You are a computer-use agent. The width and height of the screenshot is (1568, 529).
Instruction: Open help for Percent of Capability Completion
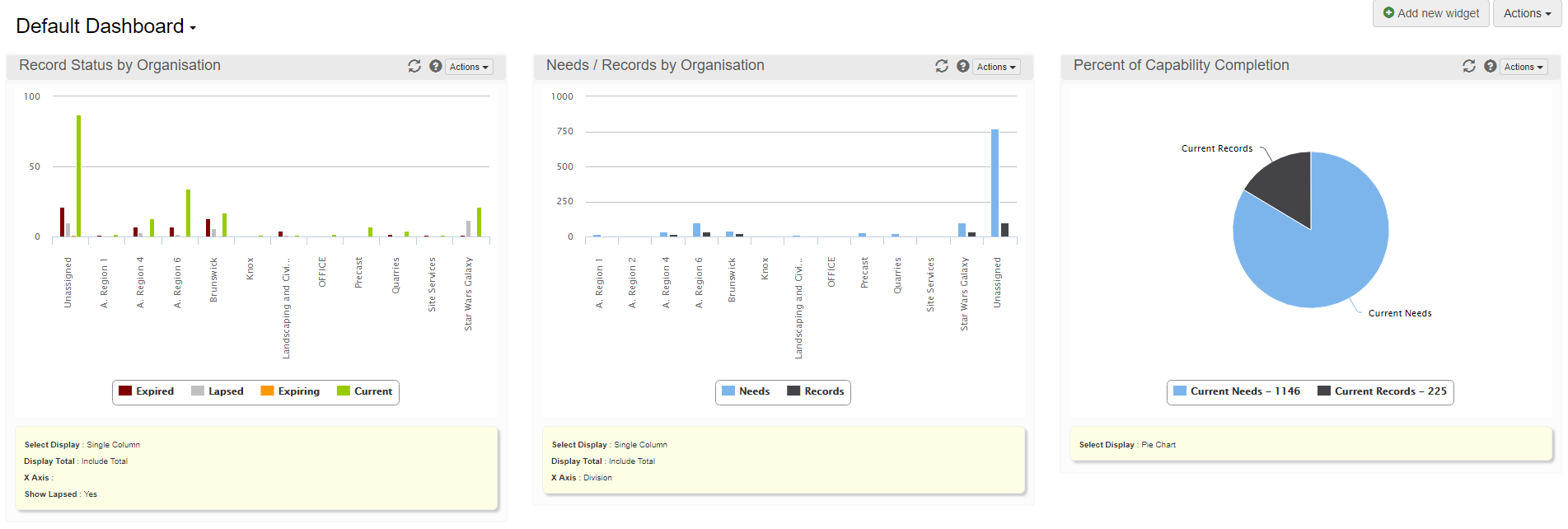(1491, 66)
